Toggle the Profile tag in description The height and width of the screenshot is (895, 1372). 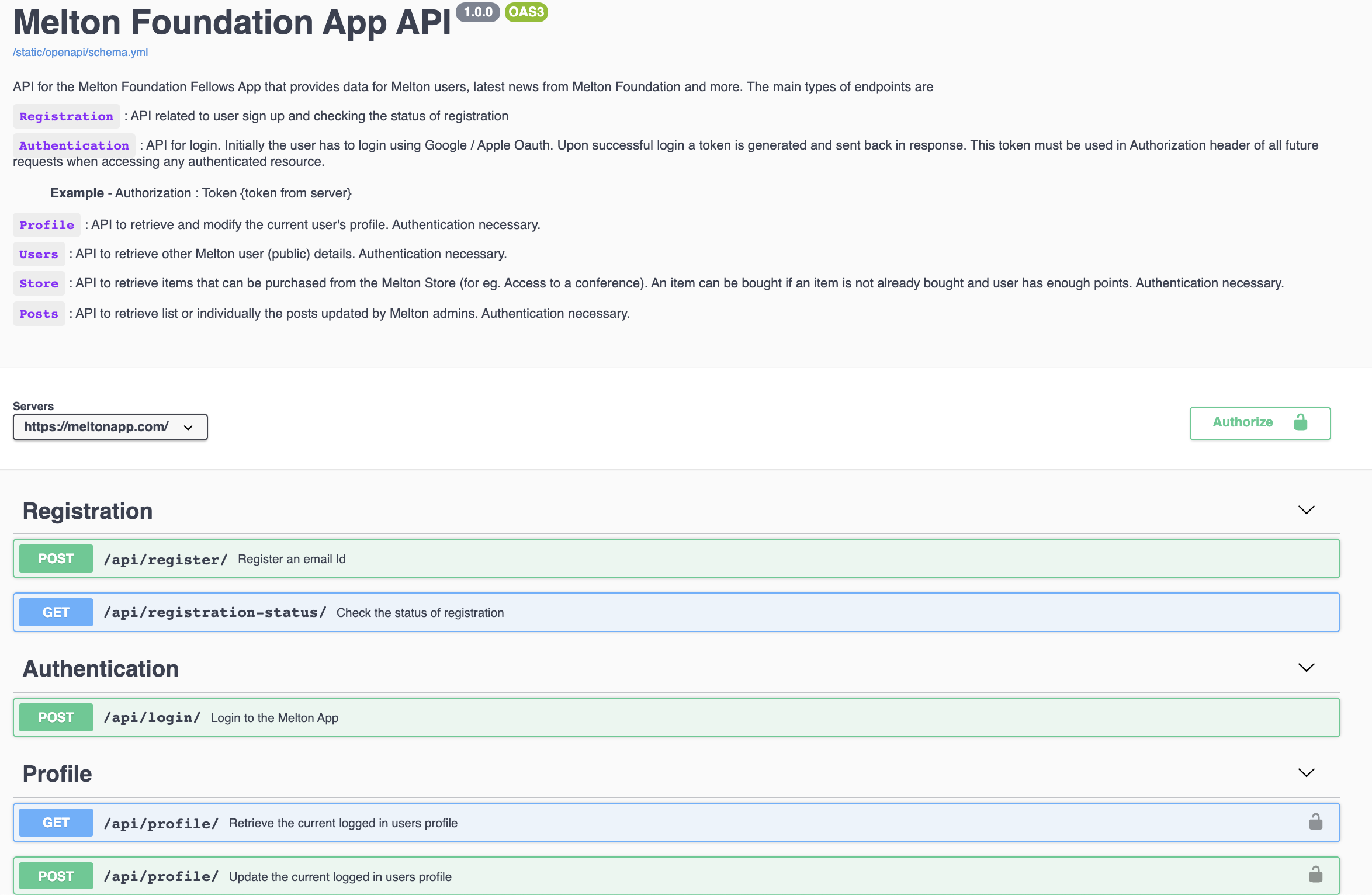tap(46, 224)
